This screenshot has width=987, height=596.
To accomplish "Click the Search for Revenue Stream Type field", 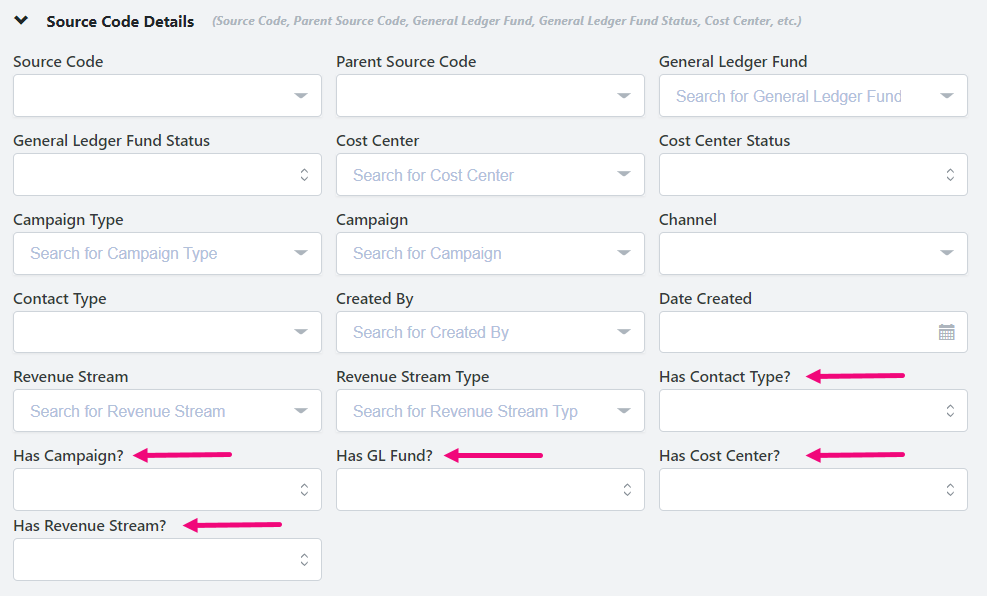I will click(470, 410).
